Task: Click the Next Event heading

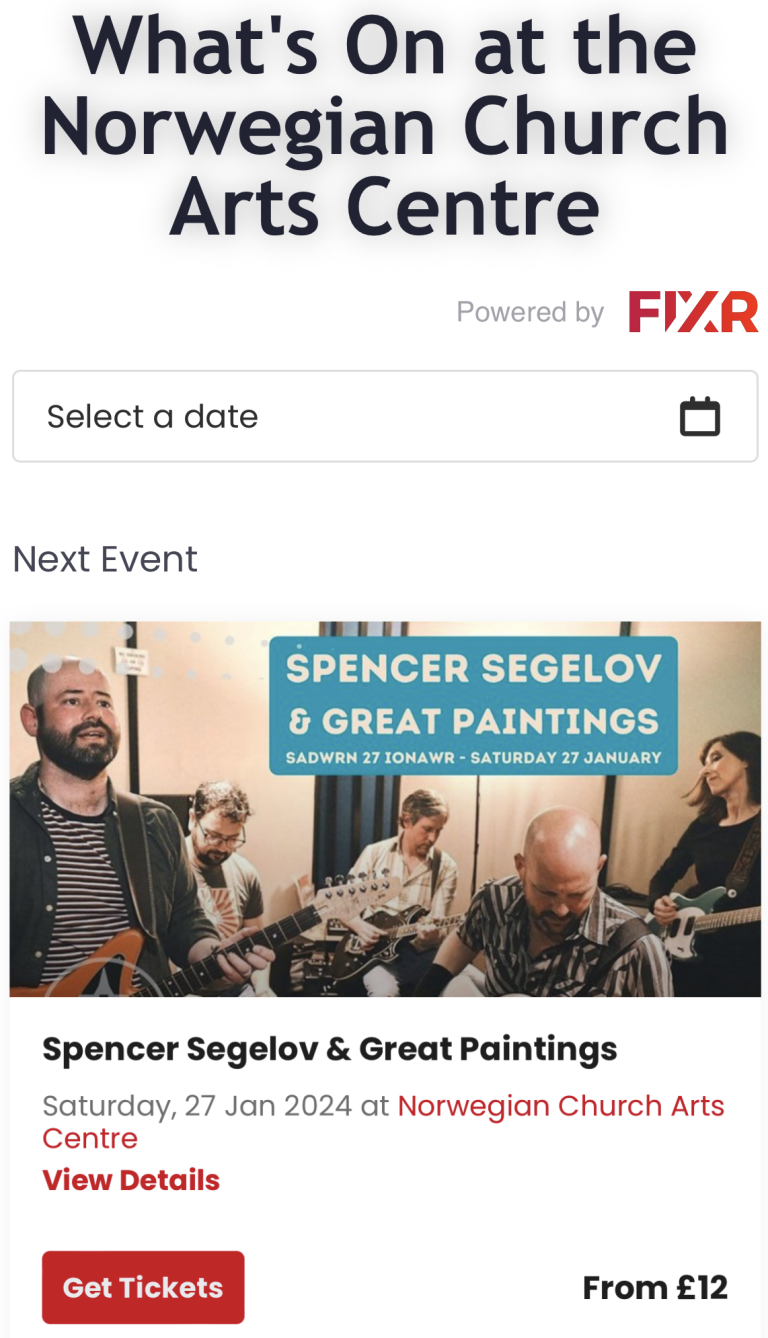Action: tap(105, 559)
